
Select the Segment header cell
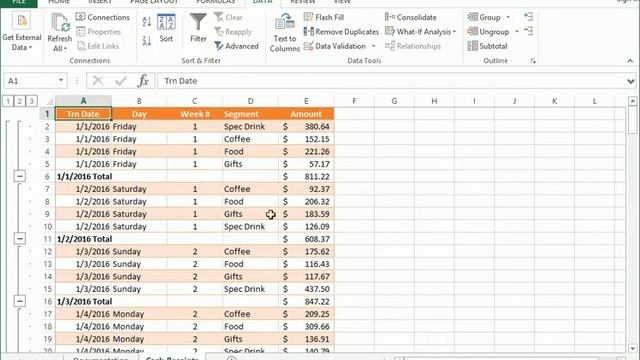point(250,114)
